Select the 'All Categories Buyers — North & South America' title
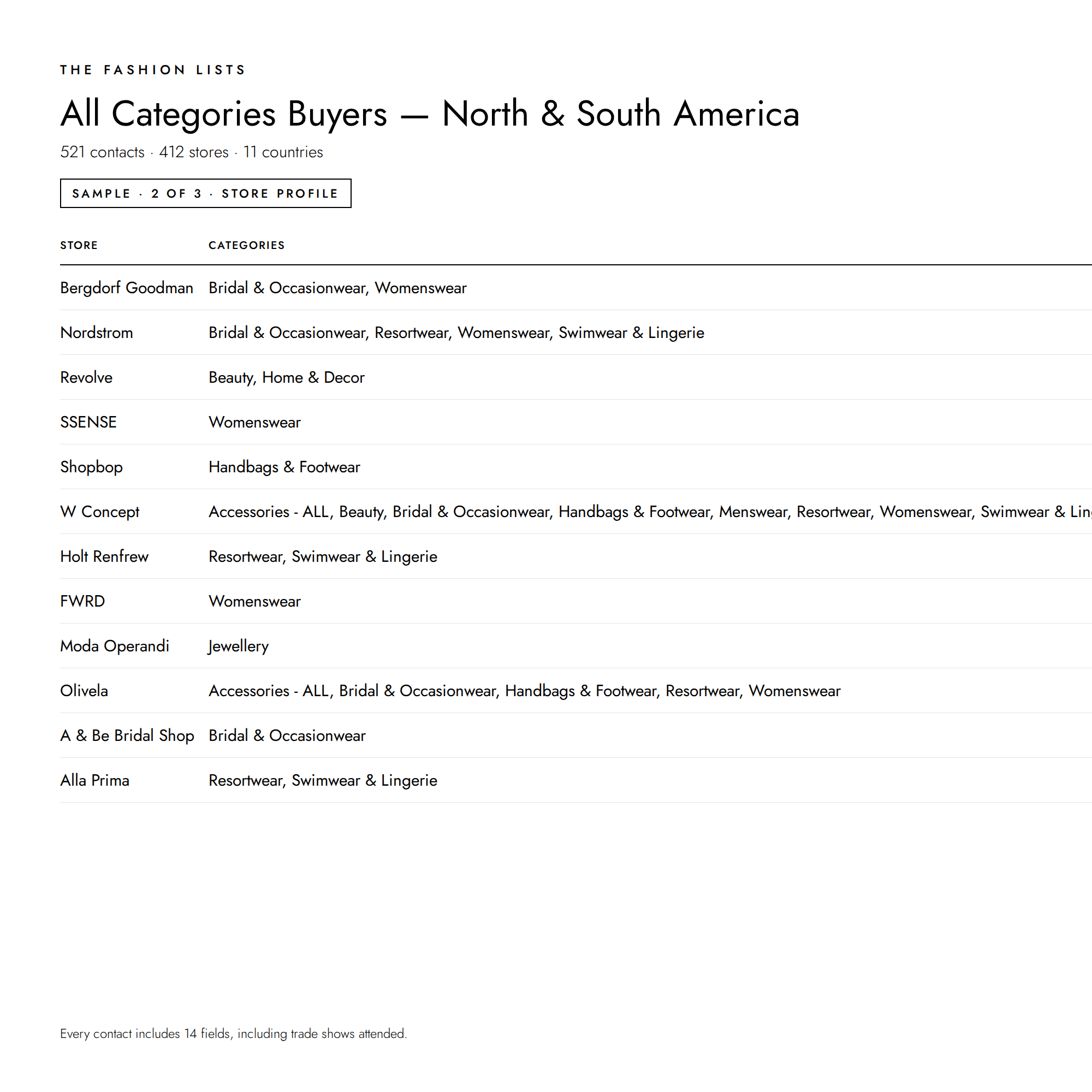The height and width of the screenshot is (1092, 1092). pos(430,114)
